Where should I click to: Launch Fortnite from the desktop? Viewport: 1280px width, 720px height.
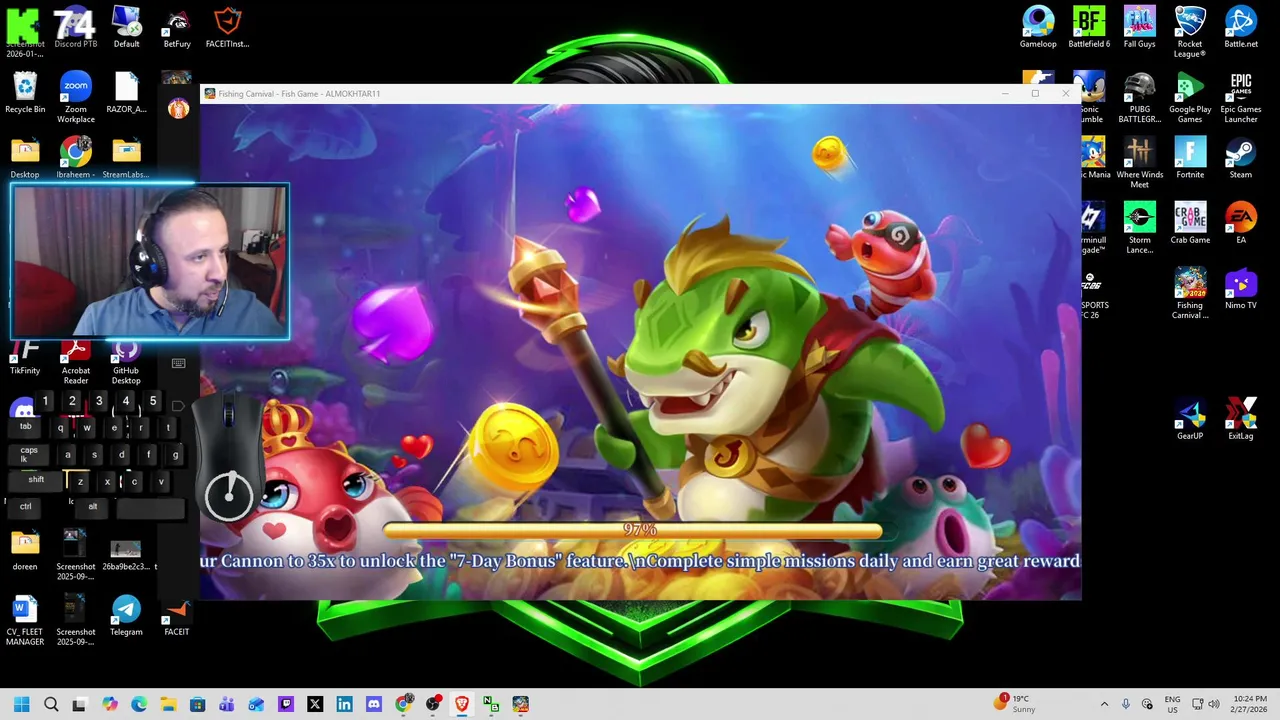click(1190, 158)
